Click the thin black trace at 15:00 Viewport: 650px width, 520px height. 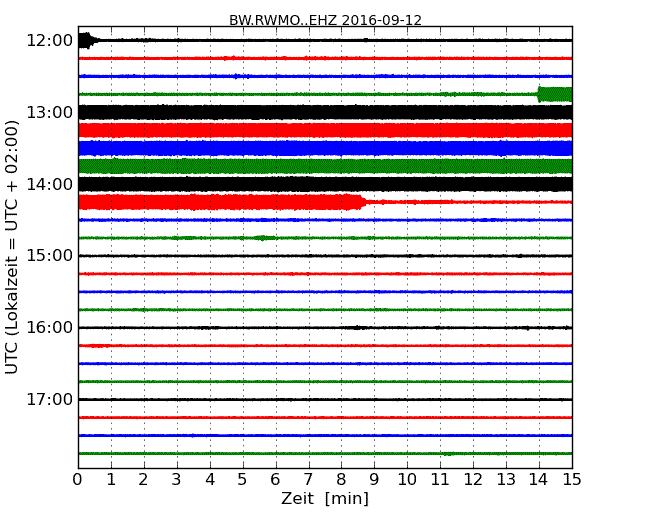(x=325, y=256)
